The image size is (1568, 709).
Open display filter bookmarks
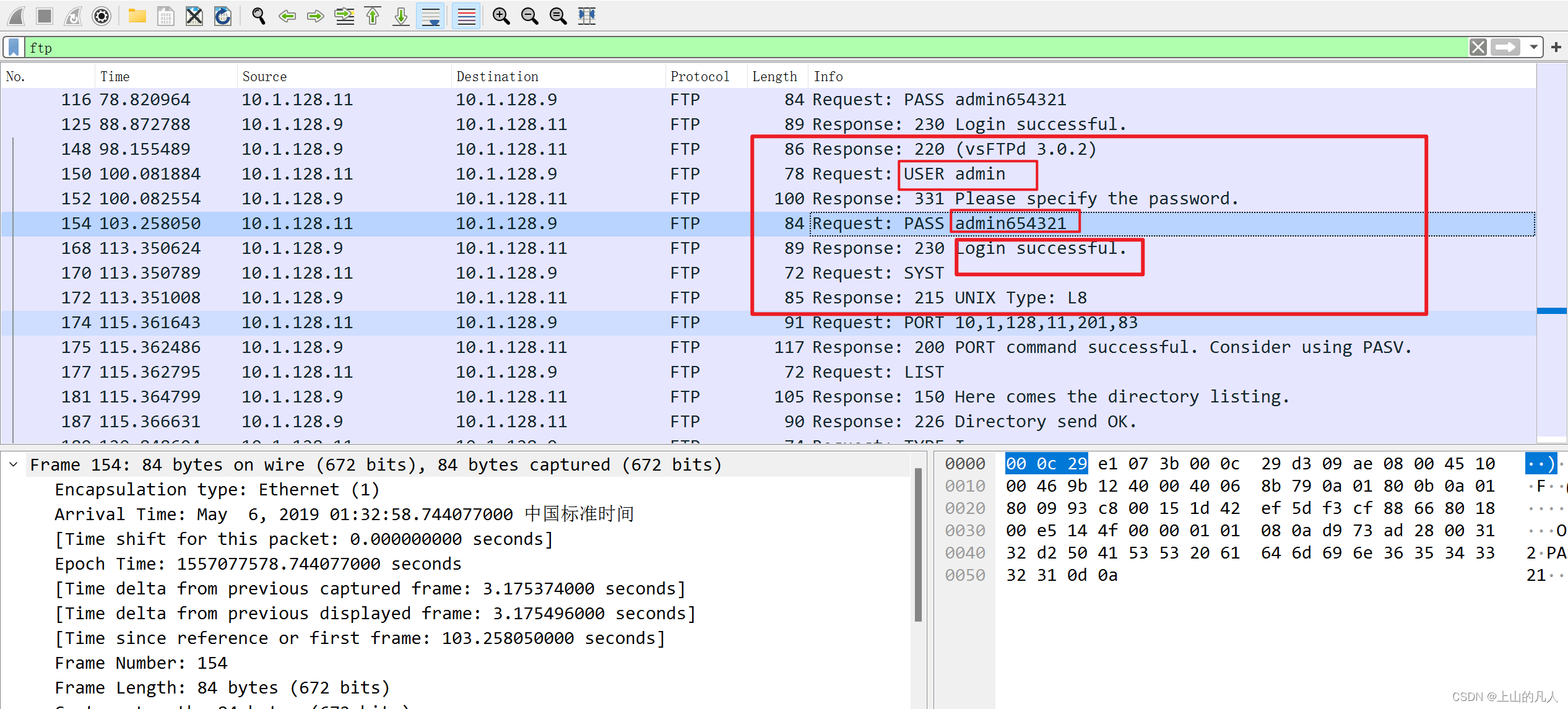point(14,47)
